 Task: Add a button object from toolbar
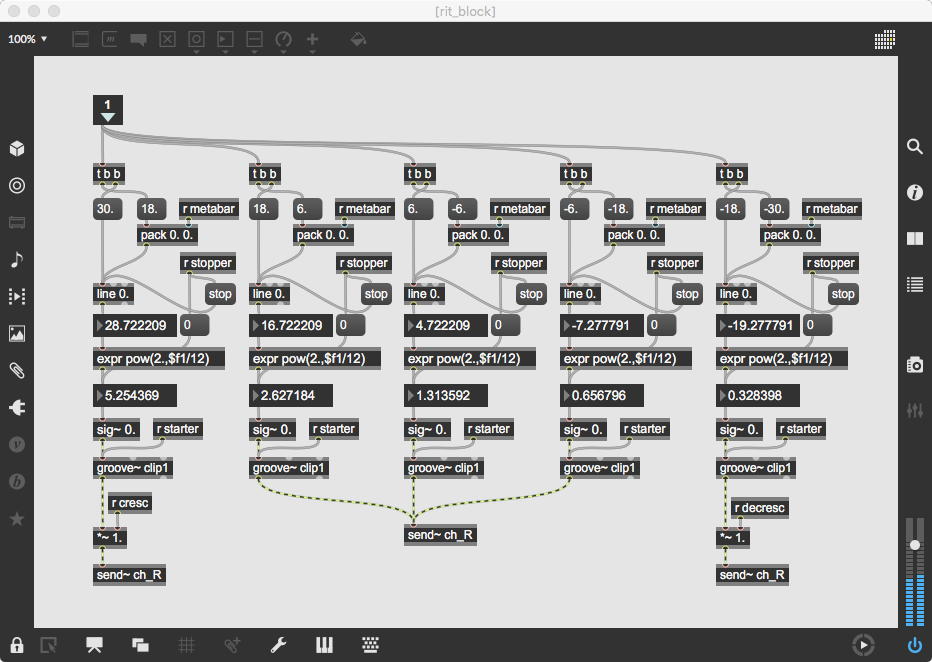coord(196,40)
